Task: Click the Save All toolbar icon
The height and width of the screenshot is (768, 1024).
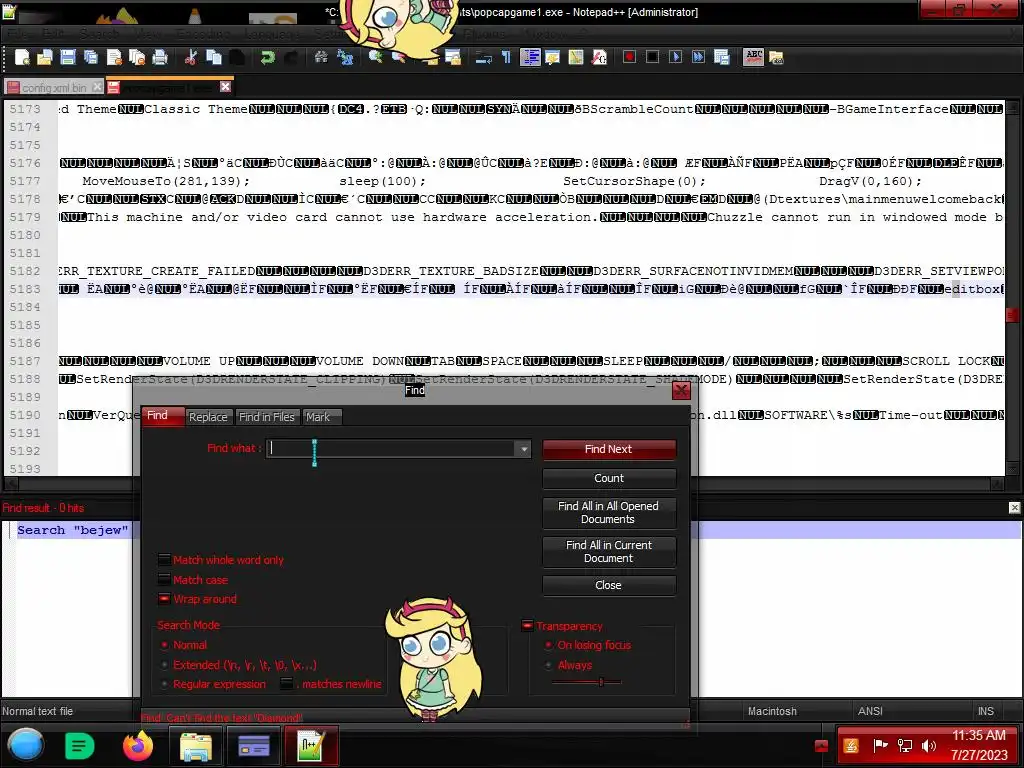Action: click(x=91, y=57)
